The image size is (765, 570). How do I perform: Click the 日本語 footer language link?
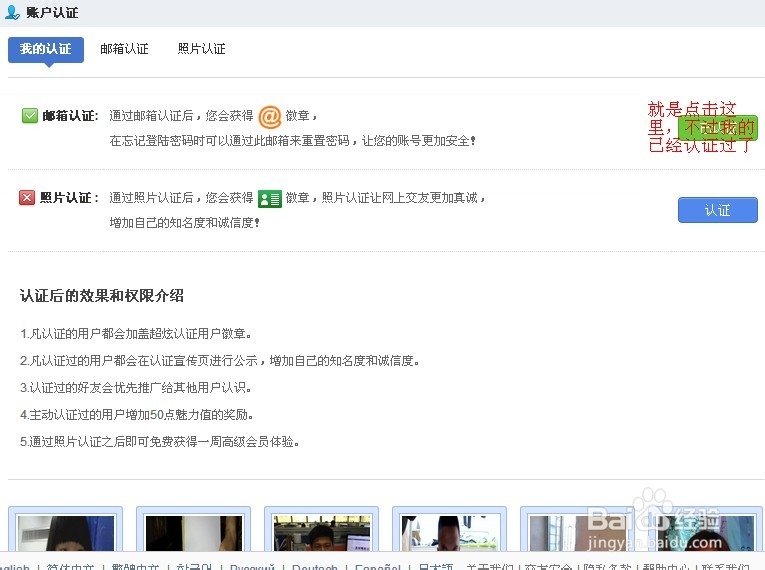tap(436, 567)
